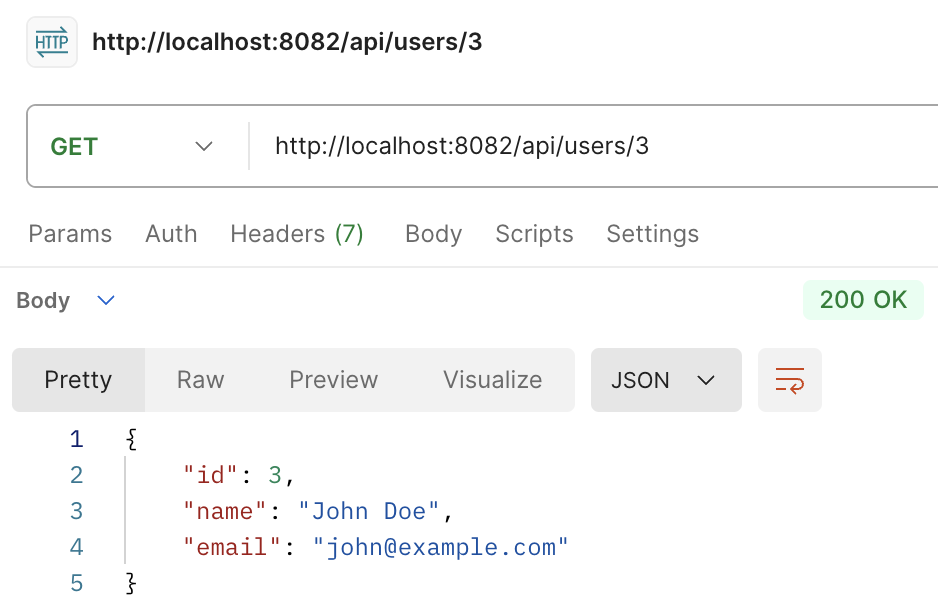938x614 pixels.
Task: Open the Visualize response view
Action: click(x=493, y=380)
